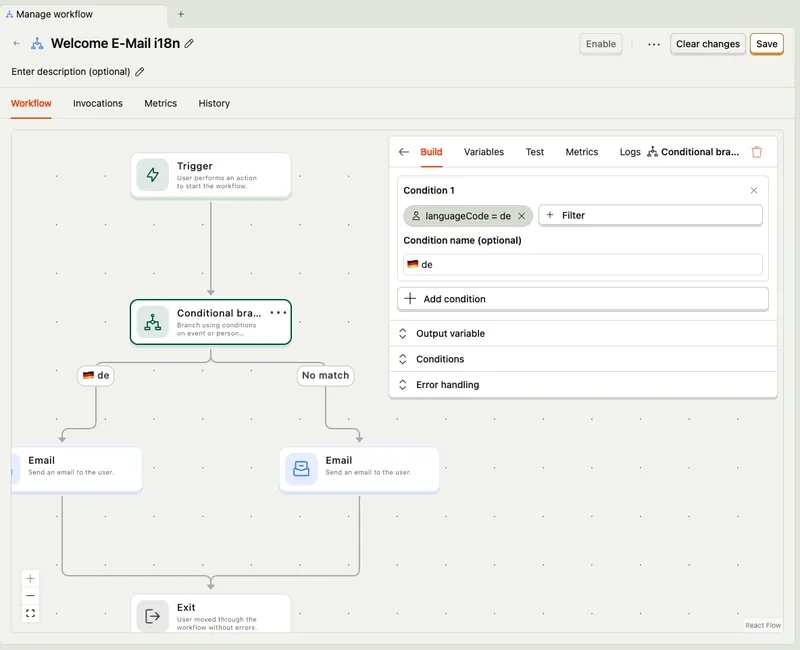Switch to the Variables tab
This screenshot has height=650, width=800.
(486, 151)
